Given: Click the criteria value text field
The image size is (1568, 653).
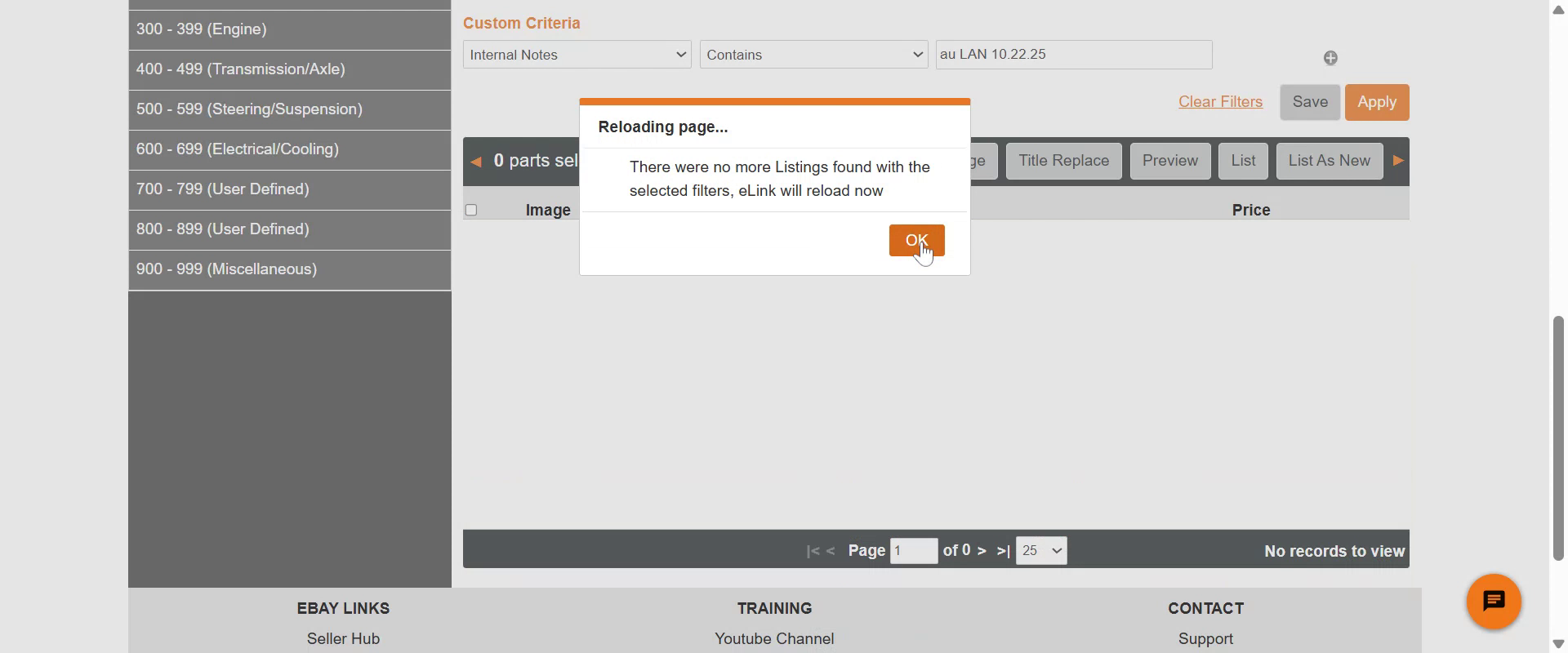Looking at the screenshot, I should point(1073,55).
